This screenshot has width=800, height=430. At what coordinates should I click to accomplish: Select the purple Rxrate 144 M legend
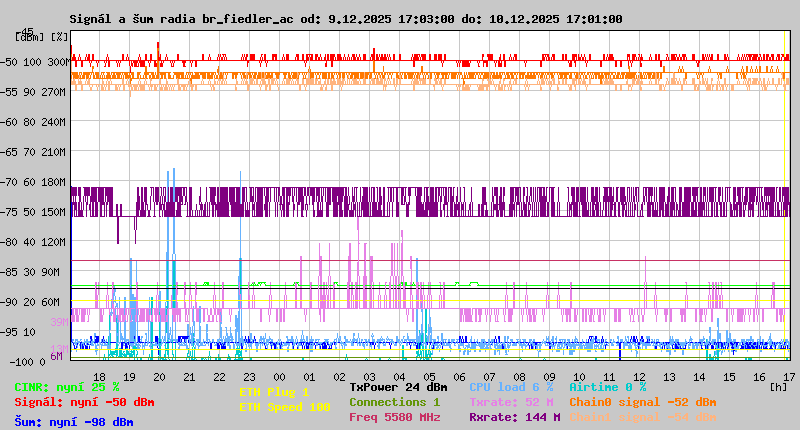(x=514, y=417)
